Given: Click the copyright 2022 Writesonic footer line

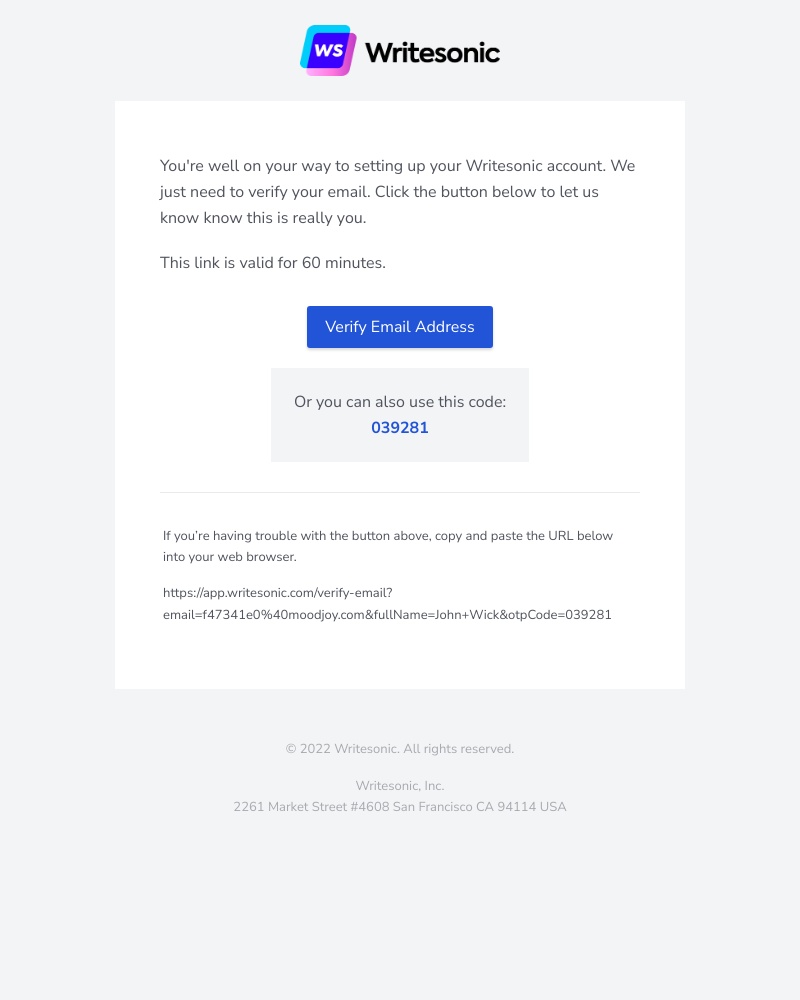Looking at the screenshot, I should [x=399, y=748].
